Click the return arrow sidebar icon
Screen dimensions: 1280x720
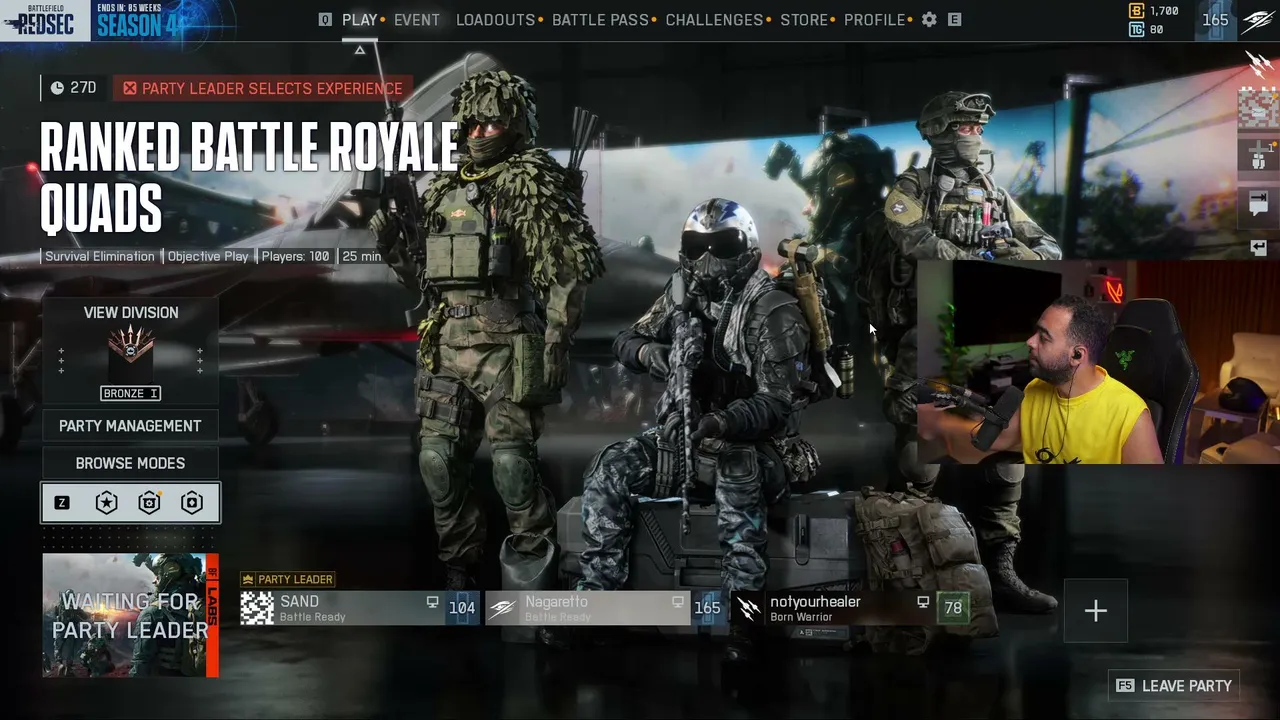point(1258,247)
